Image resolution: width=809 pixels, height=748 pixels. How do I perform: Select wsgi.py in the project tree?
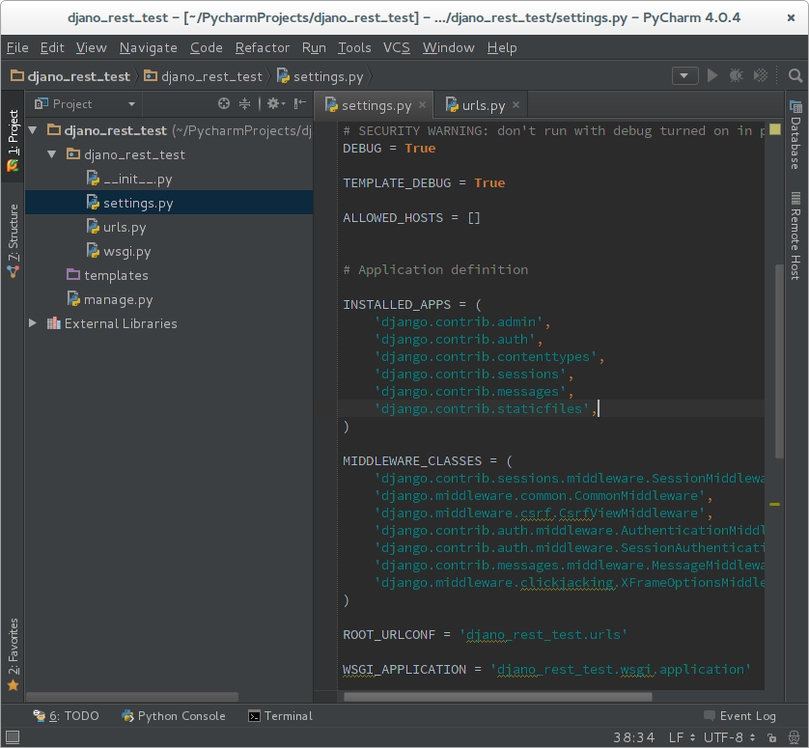168,251
